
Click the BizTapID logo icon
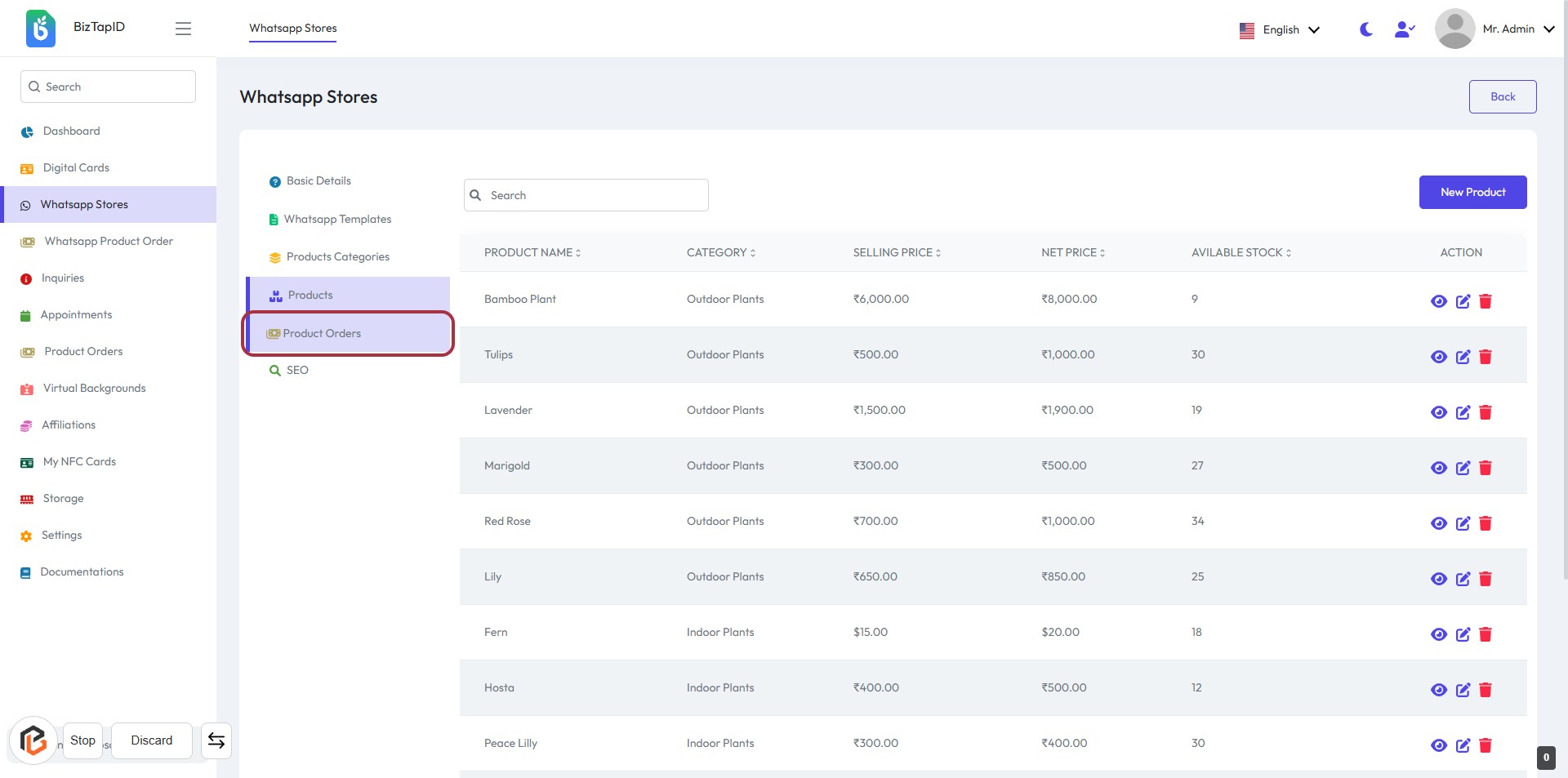pos(41,29)
